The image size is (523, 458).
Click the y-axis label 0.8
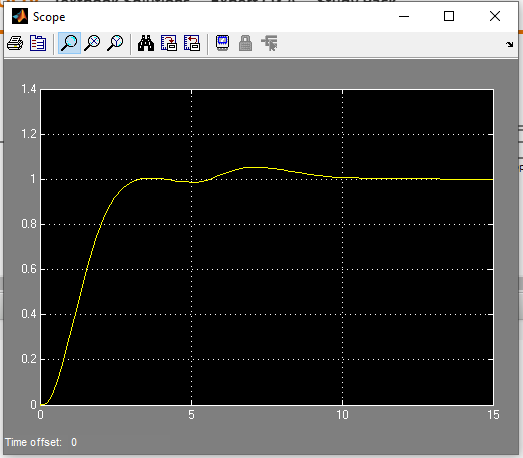coord(29,224)
